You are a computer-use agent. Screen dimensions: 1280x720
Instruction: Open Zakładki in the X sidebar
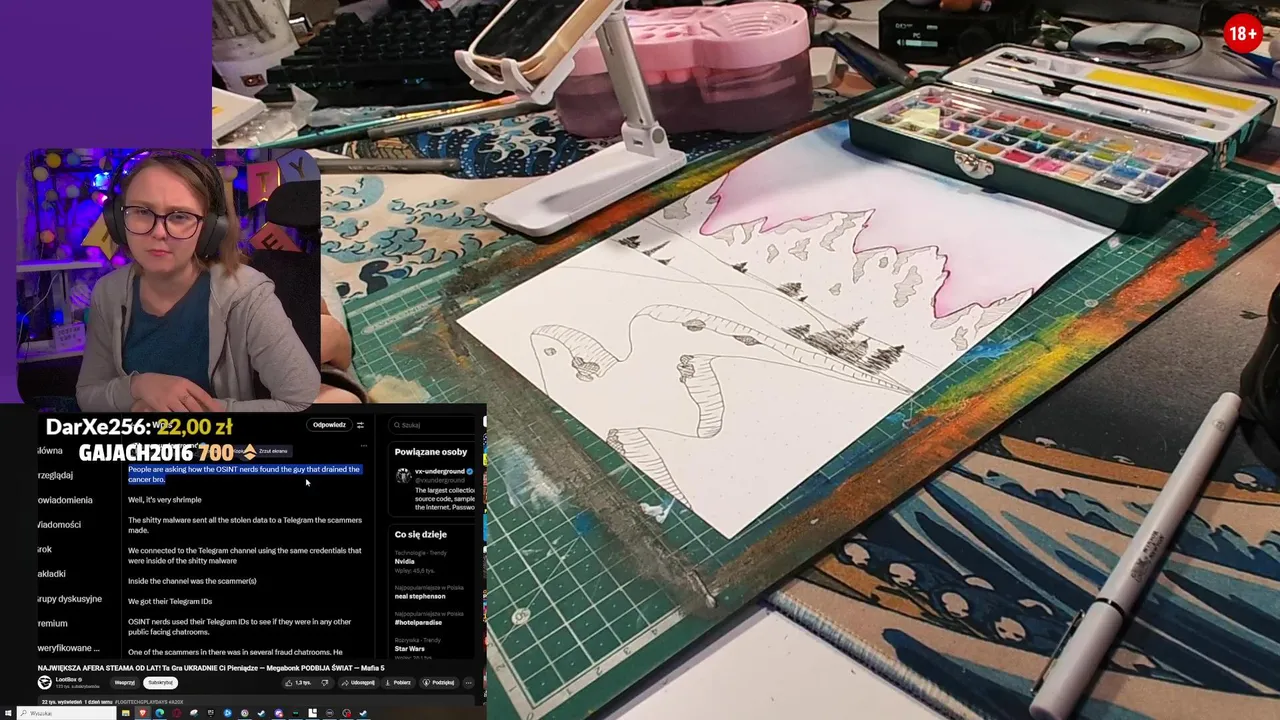[52, 574]
